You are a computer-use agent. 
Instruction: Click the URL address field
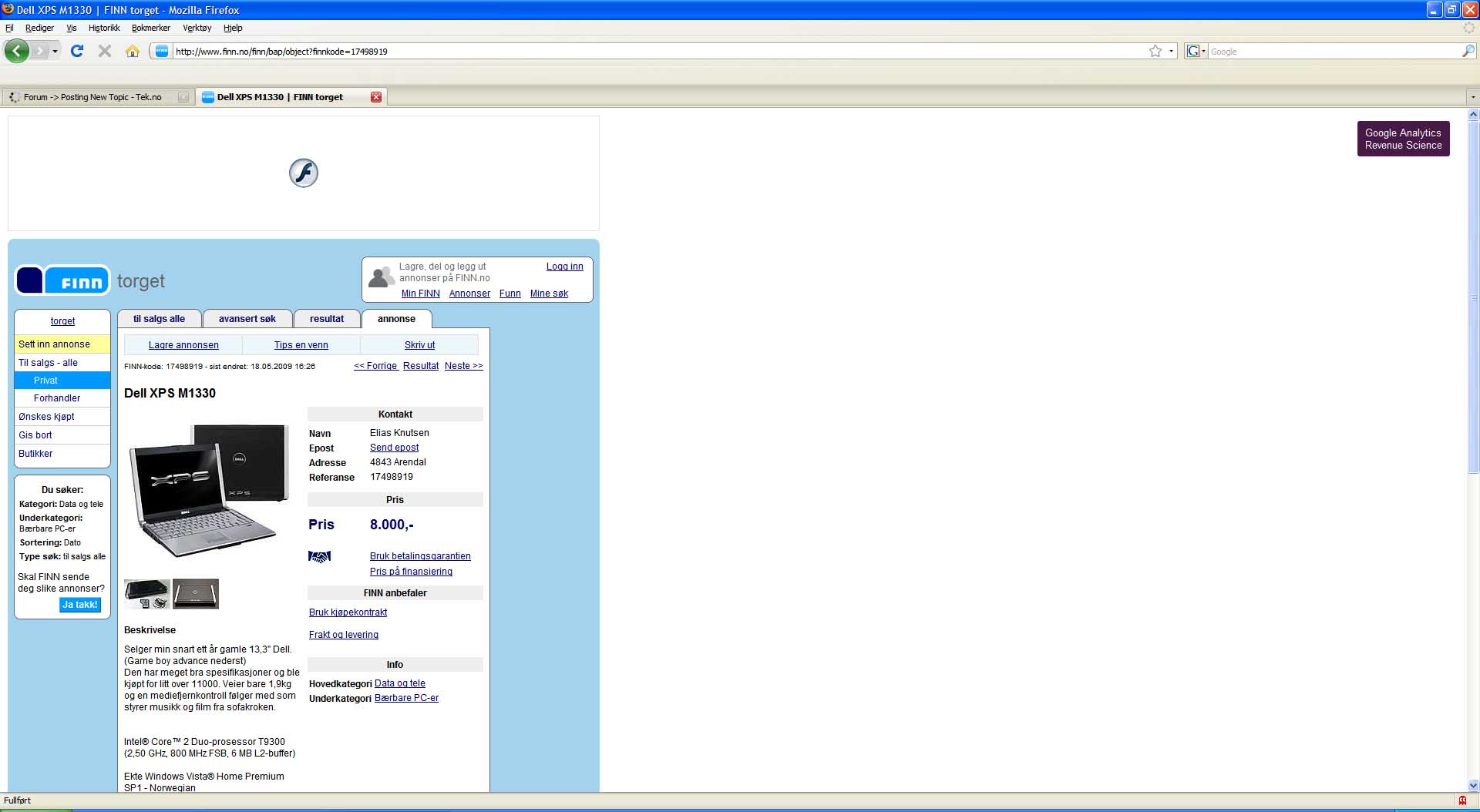(x=659, y=52)
